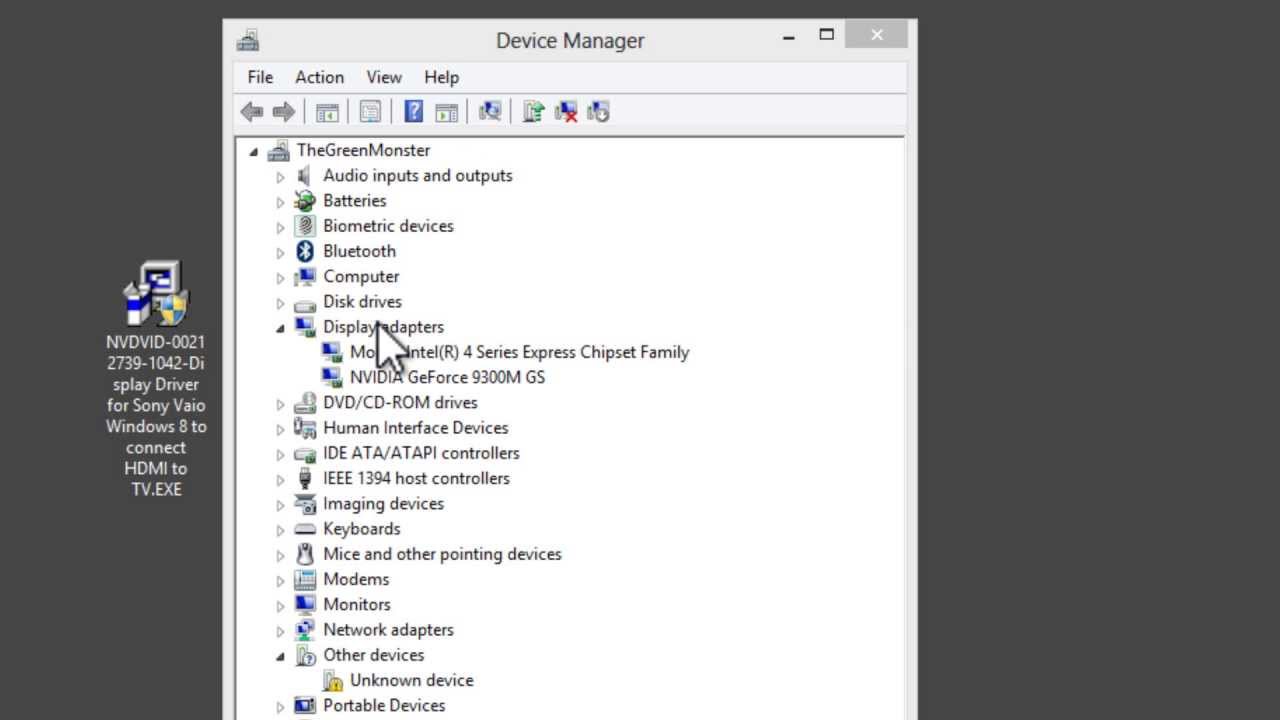Image resolution: width=1280 pixels, height=720 pixels.
Task: Click the Batteries category icon
Action: tap(305, 201)
